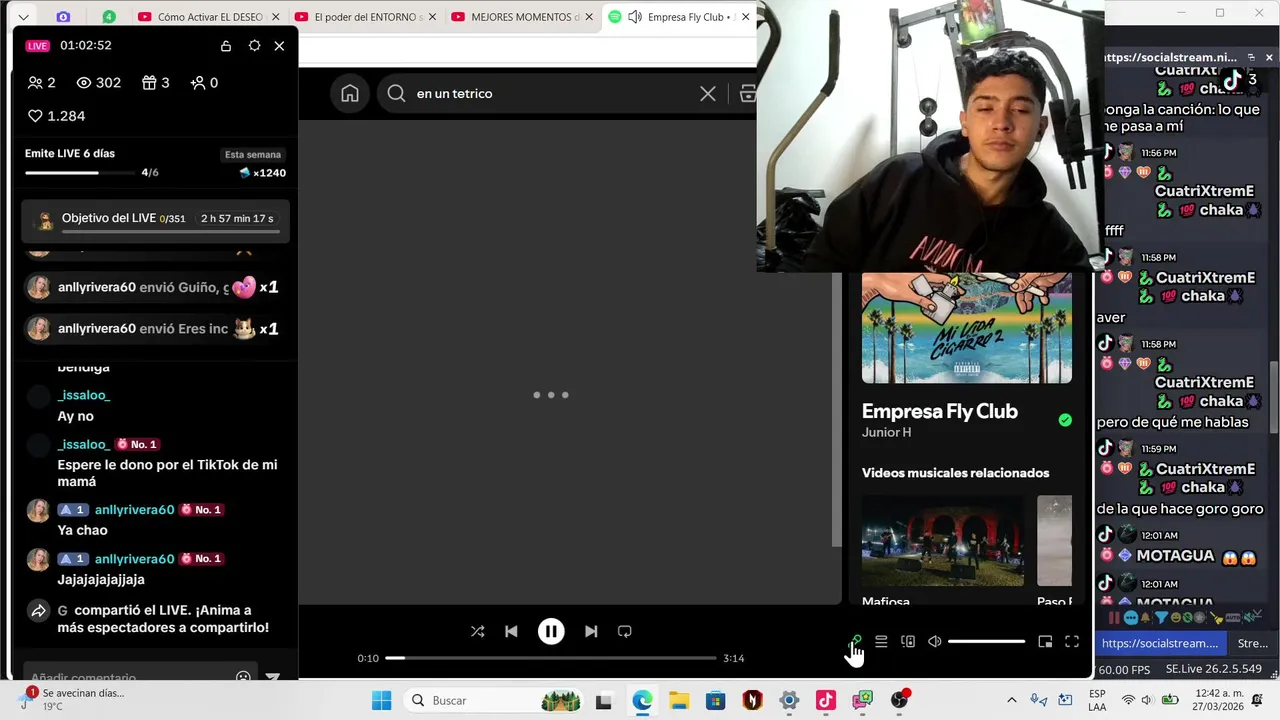Open Microsoft Edge from the taskbar

642,700
